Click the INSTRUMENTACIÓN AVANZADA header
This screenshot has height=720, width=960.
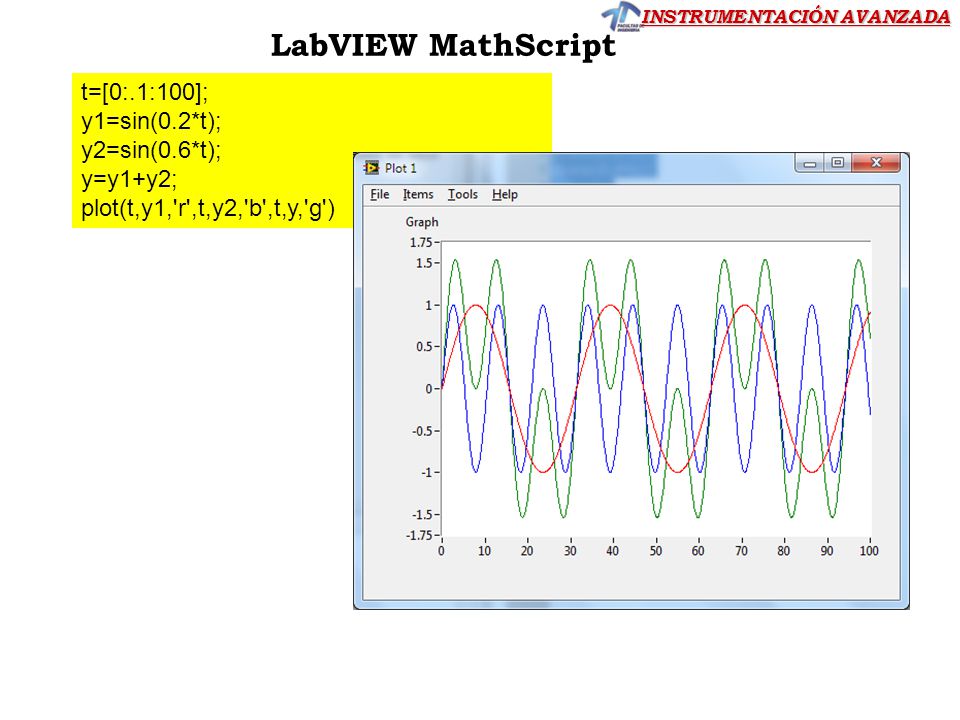(x=796, y=17)
